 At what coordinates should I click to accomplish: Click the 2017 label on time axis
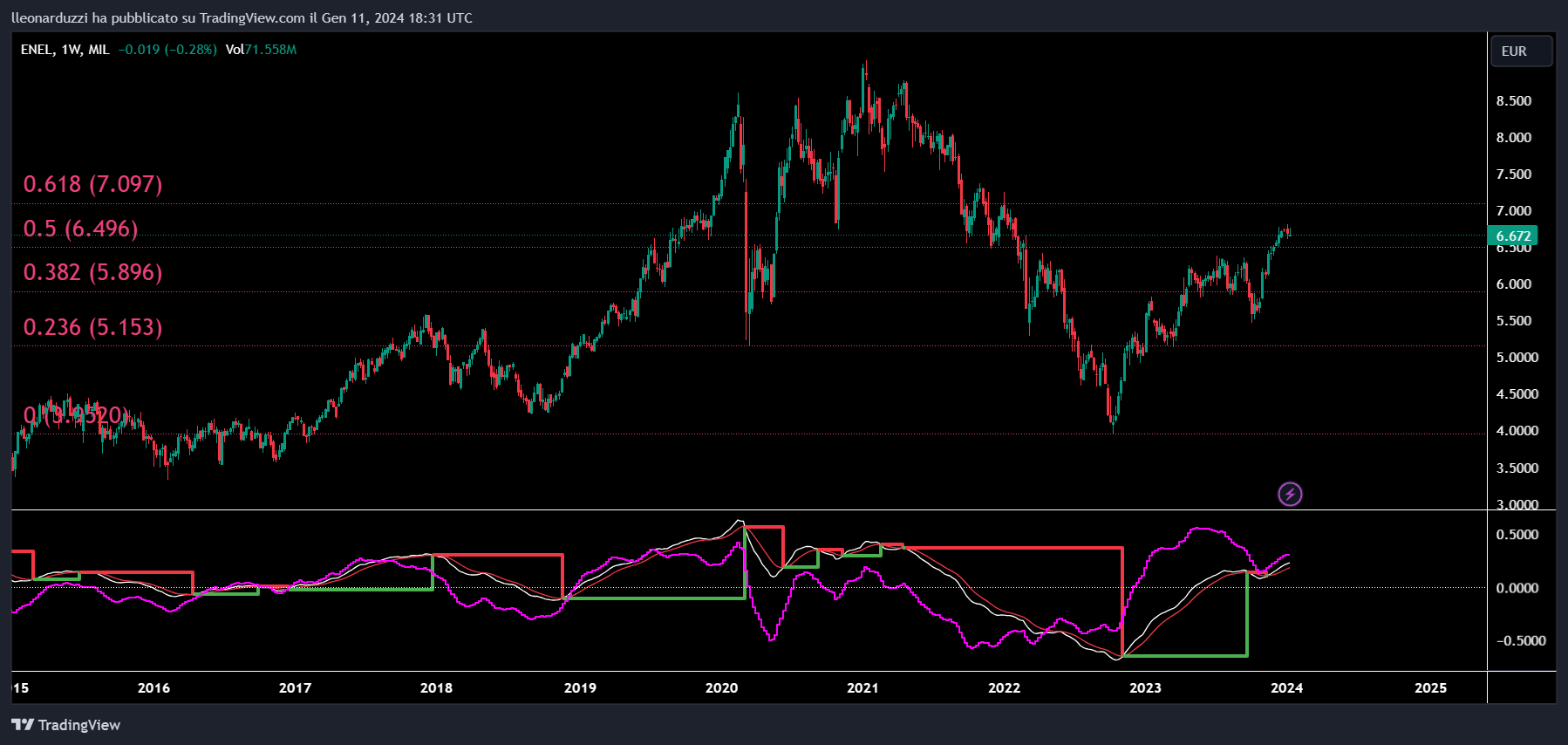point(296,688)
